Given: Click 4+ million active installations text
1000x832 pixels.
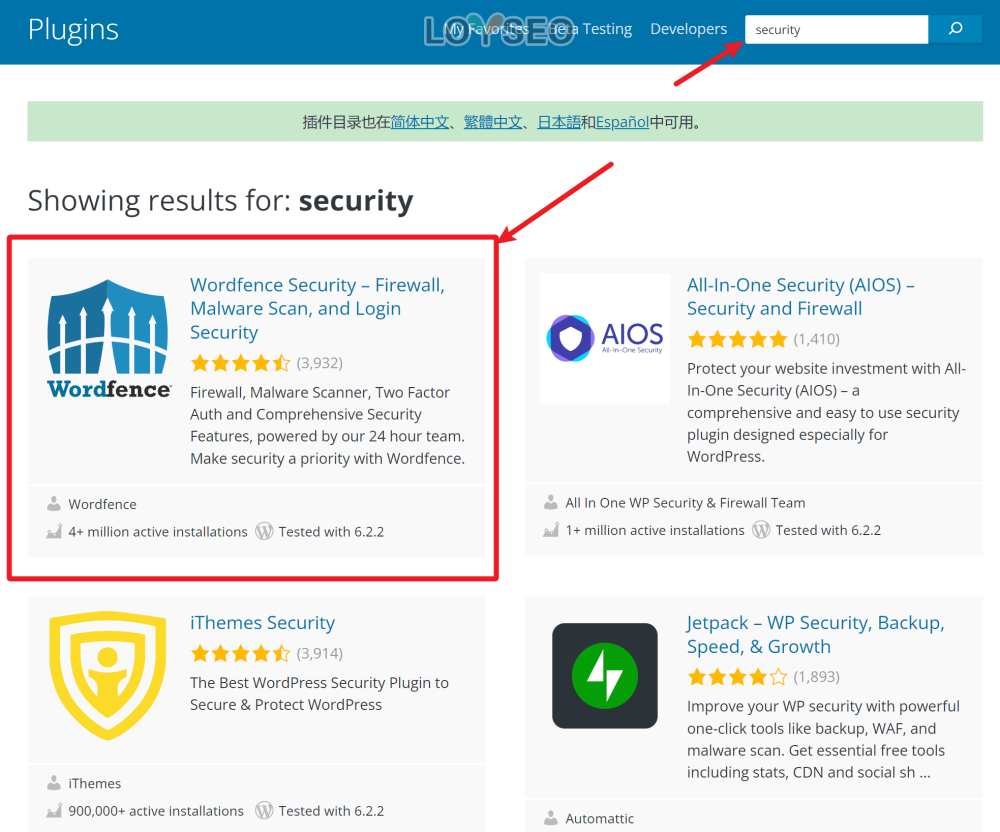Looking at the screenshot, I should 158,532.
